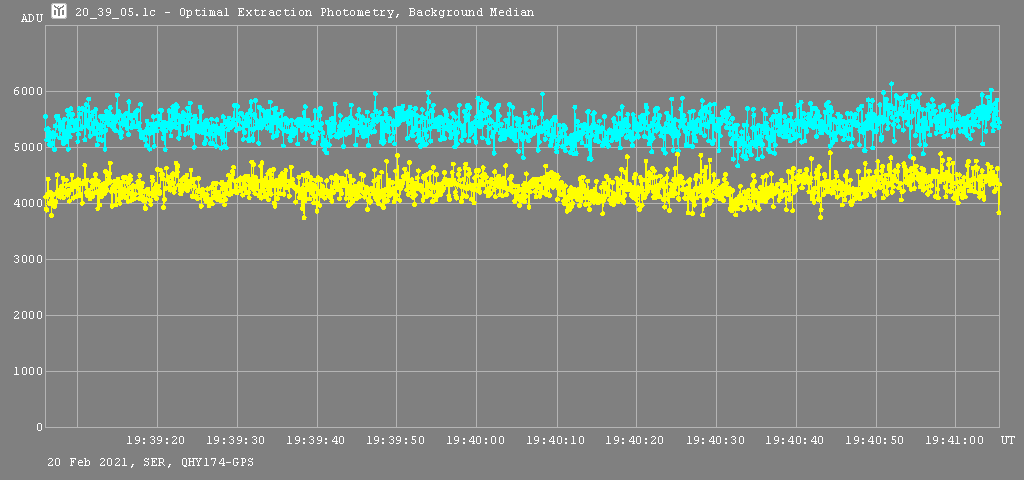The width and height of the screenshot is (1024, 480).
Task: Select the 19:40:00 time marker
Action: coord(476,440)
